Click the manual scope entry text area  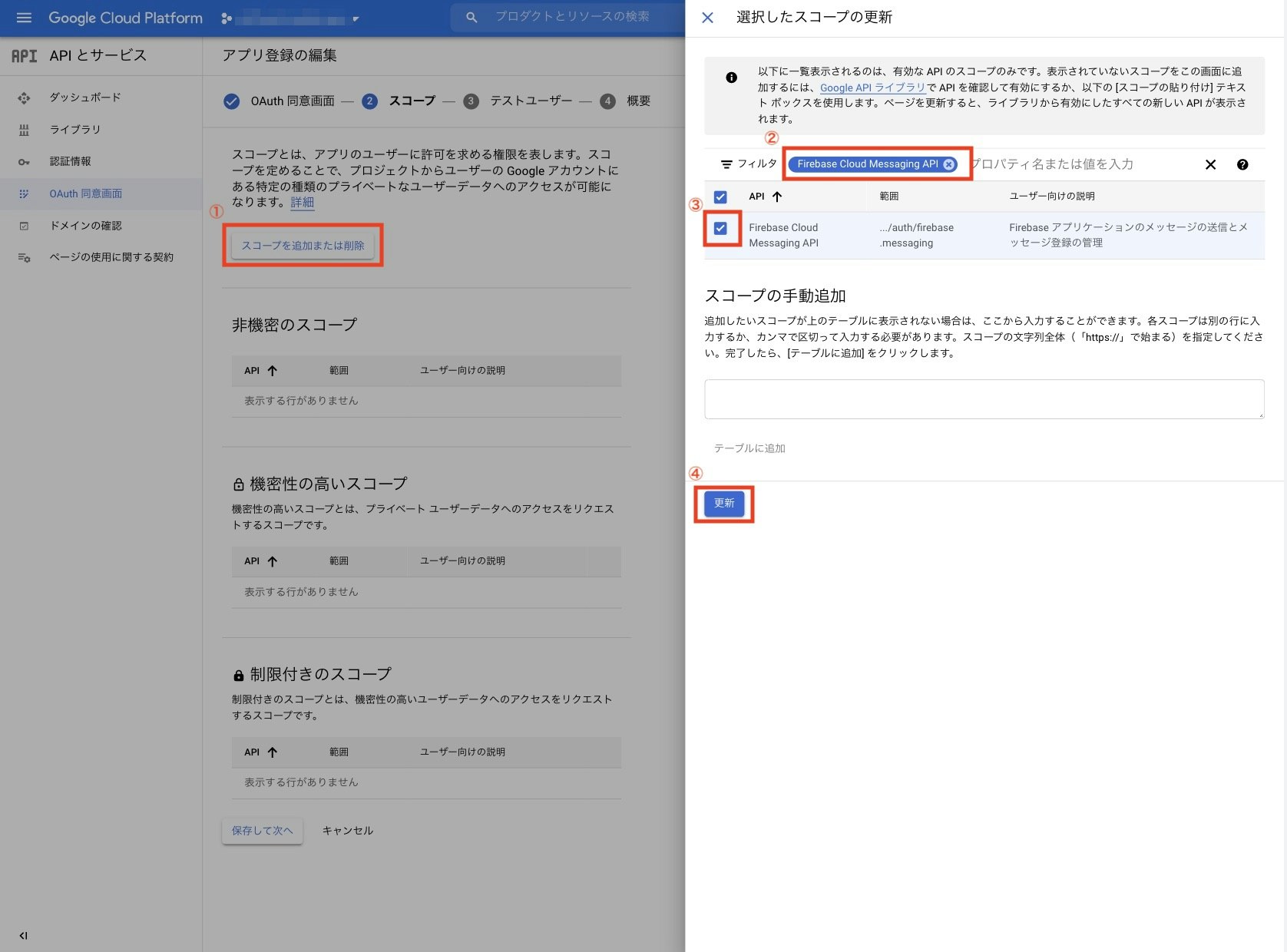[984, 399]
